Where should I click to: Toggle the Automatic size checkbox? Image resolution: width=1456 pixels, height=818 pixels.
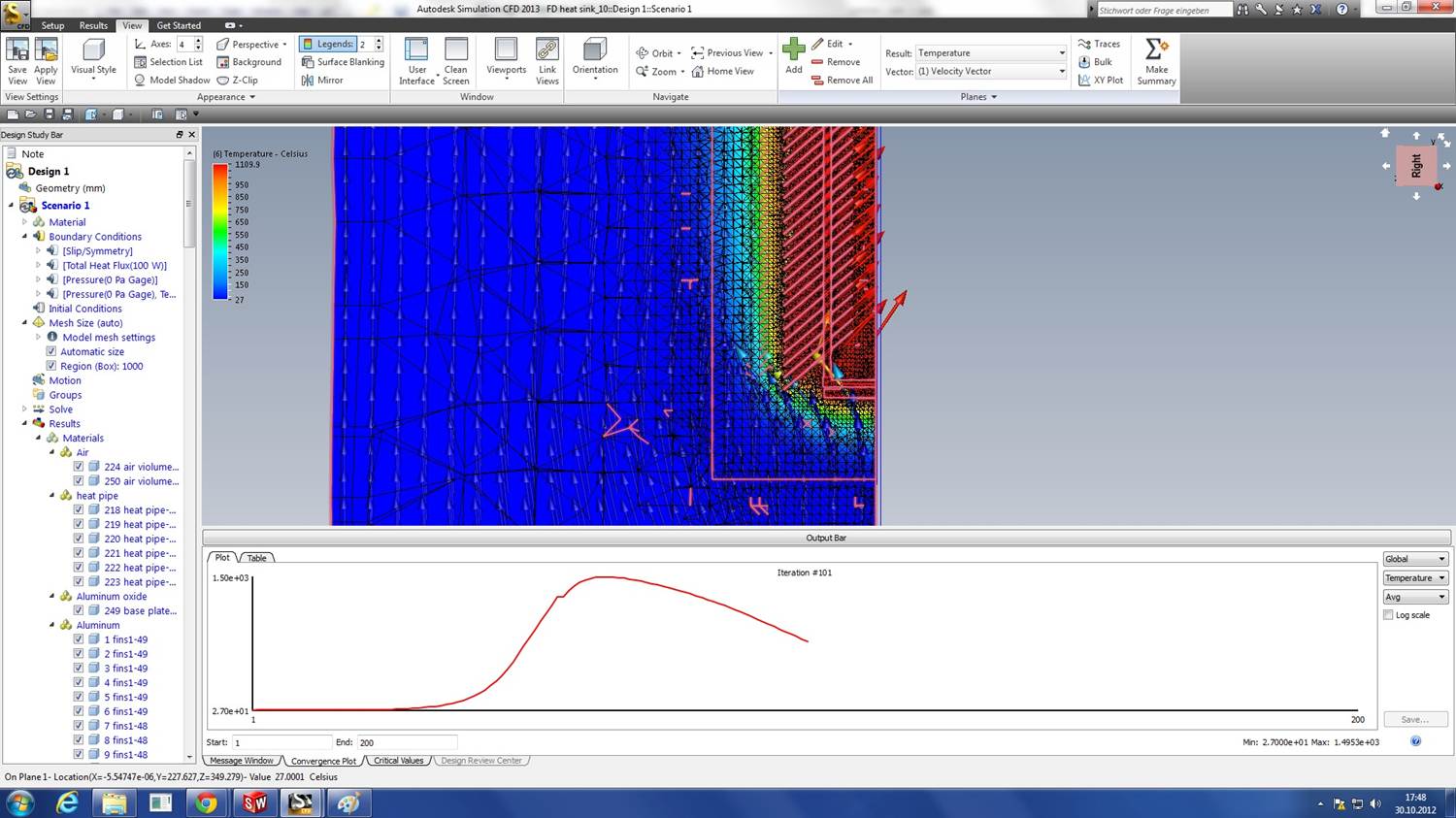(51, 351)
